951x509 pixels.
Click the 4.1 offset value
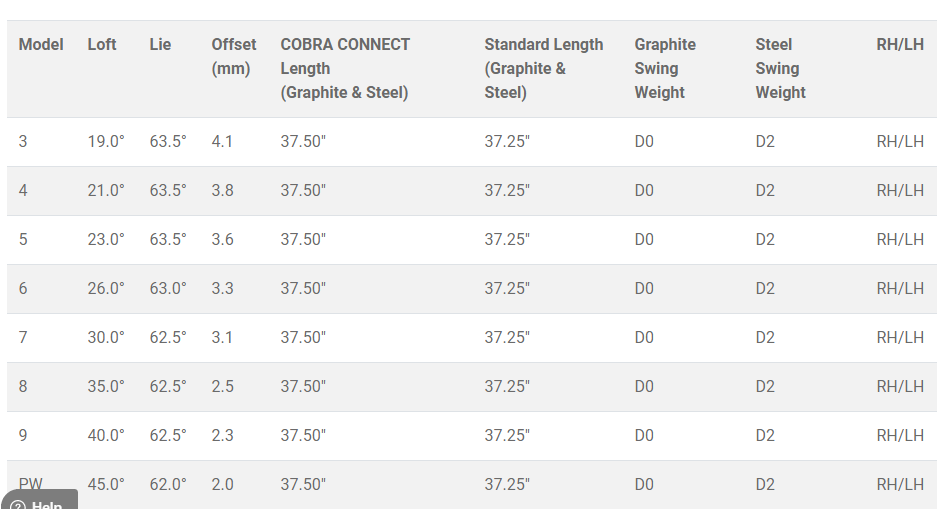[222, 142]
